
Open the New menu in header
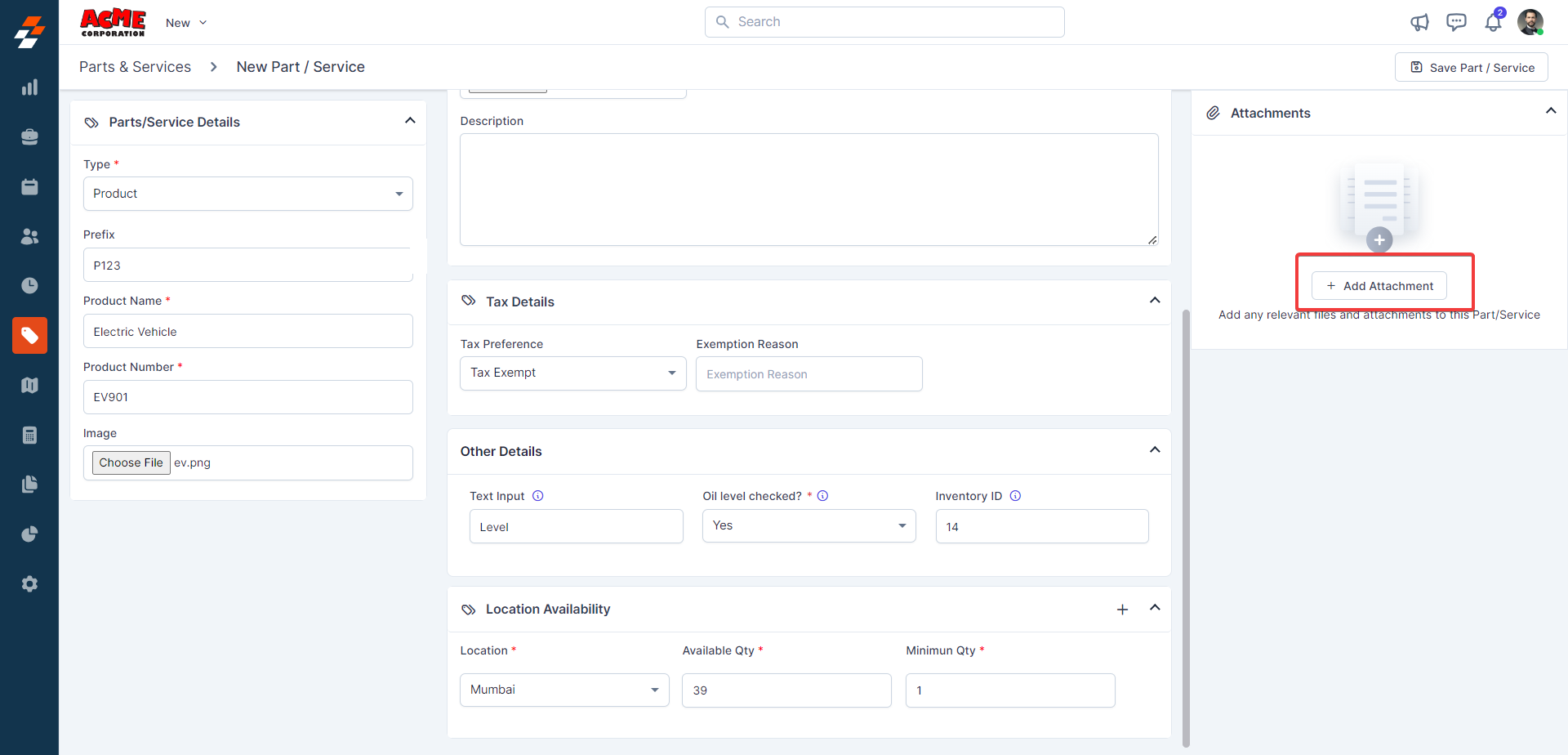pyautogui.click(x=186, y=23)
